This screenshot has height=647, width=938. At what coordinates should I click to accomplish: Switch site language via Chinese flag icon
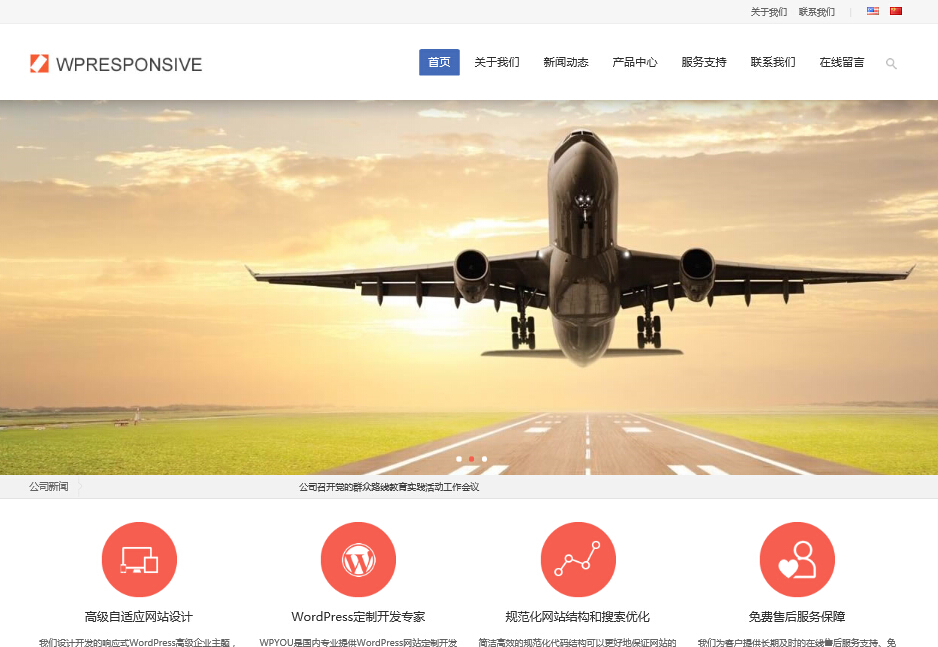point(895,12)
